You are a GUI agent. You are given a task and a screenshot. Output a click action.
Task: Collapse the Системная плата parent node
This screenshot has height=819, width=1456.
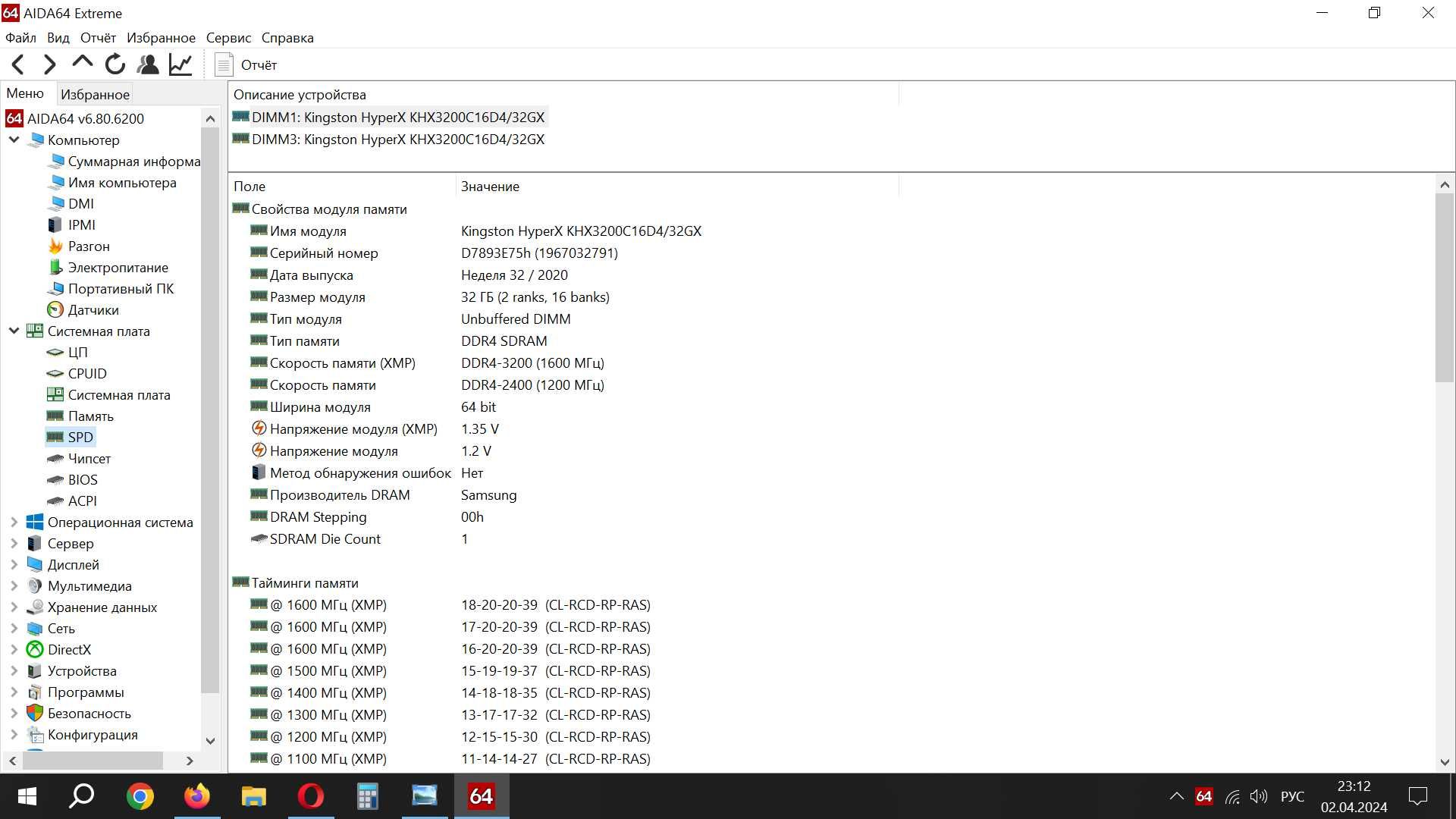click(x=14, y=331)
